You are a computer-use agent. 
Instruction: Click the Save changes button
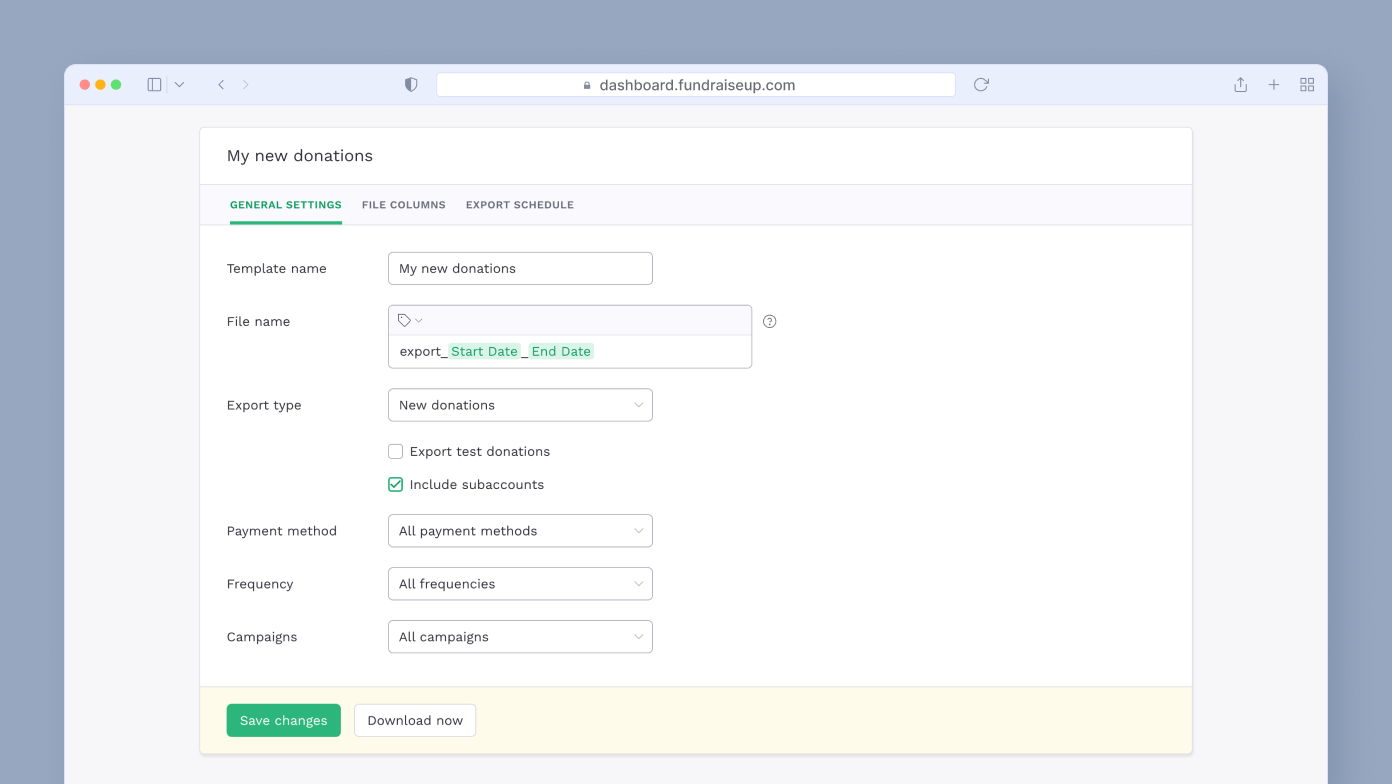[x=284, y=720]
